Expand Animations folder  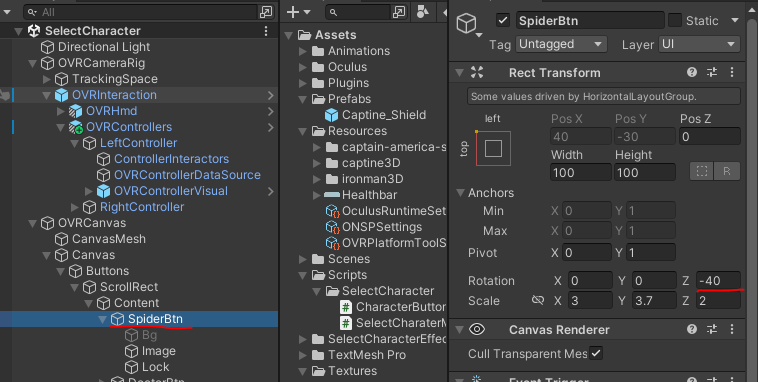coord(303,51)
